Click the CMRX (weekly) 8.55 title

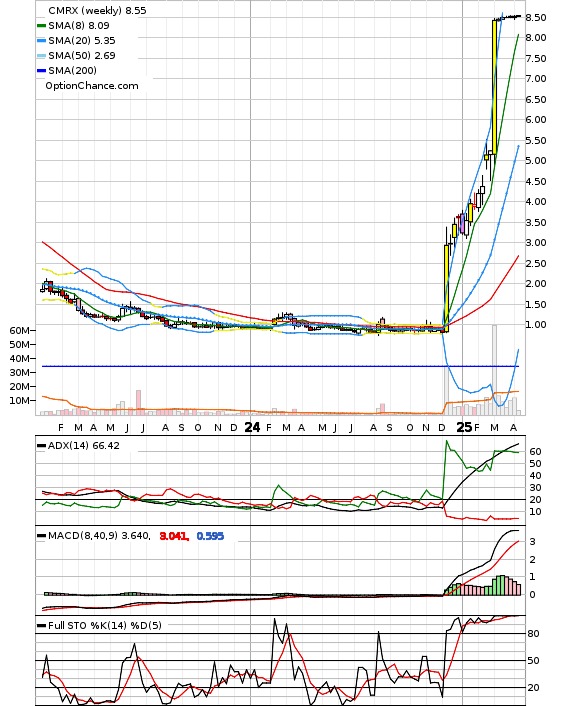[x=97, y=10]
